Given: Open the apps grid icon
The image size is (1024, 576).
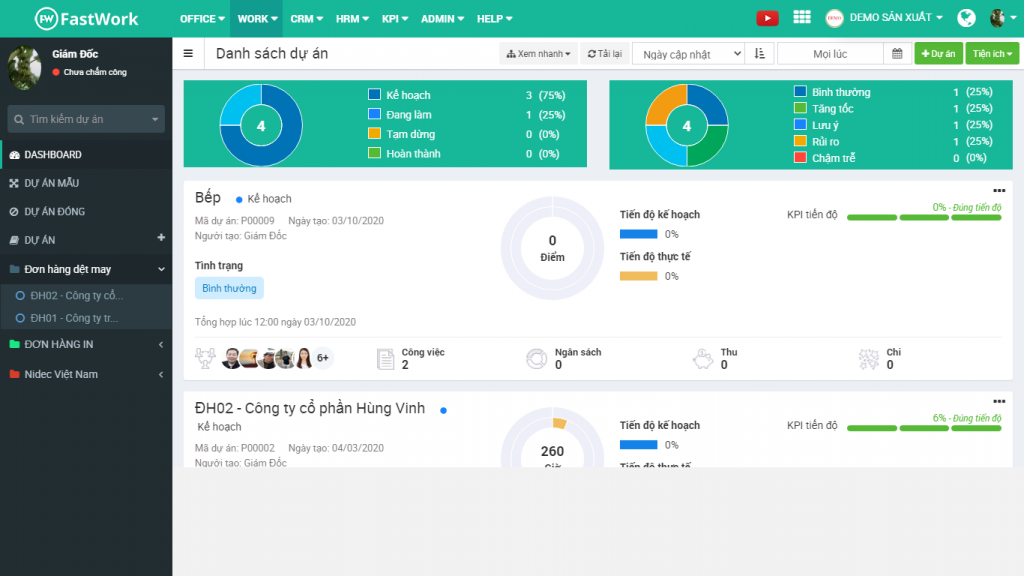Looking at the screenshot, I should point(802,18).
